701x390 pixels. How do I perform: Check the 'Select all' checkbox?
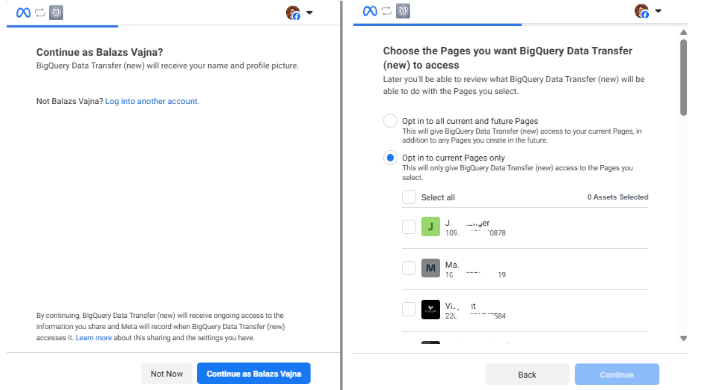pyautogui.click(x=409, y=197)
